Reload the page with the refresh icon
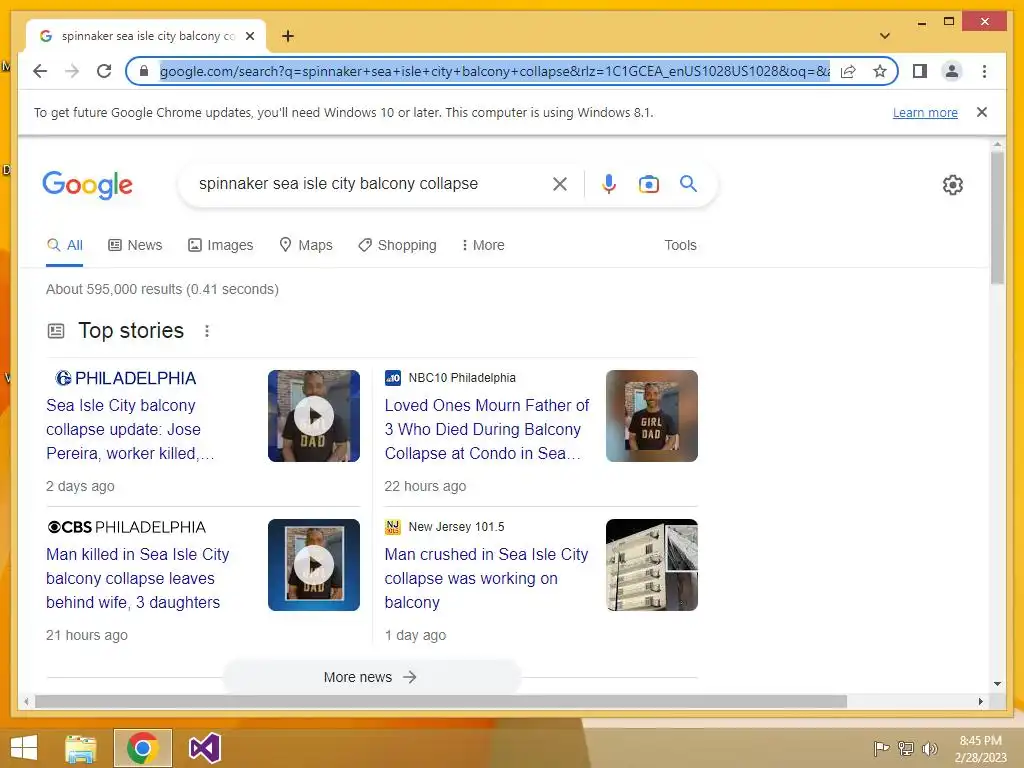This screenshot has height=768, width=1024. [x=104, y=71]
